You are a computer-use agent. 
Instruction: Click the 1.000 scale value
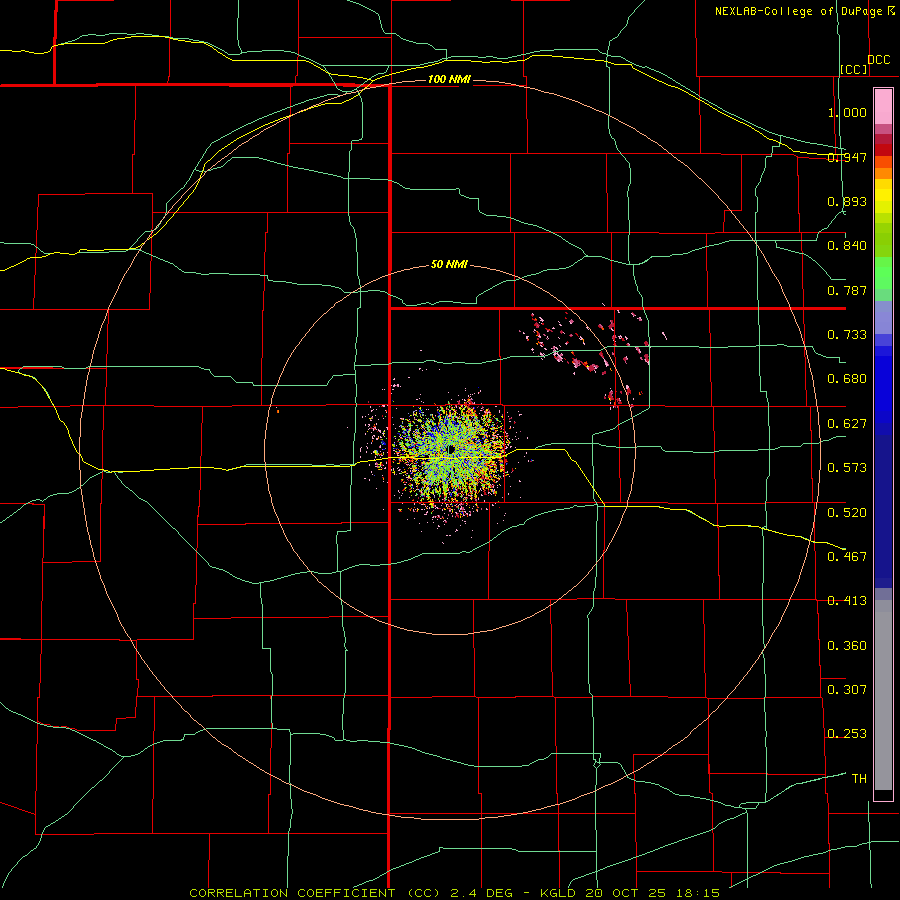click(847, 112)
